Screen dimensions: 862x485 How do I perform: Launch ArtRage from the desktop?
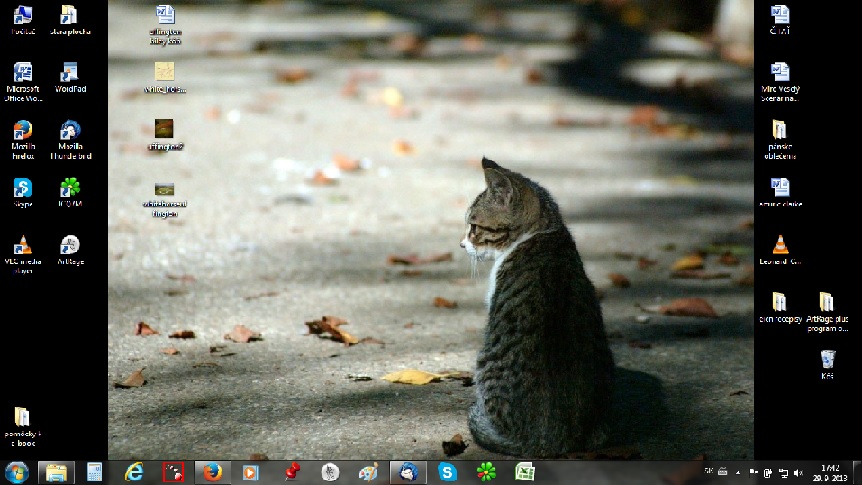coord(70,246)
